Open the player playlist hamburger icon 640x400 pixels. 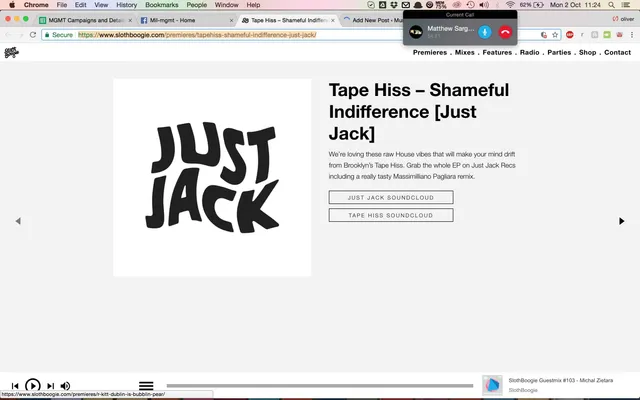pyautogui.click(x=146, y=385)
